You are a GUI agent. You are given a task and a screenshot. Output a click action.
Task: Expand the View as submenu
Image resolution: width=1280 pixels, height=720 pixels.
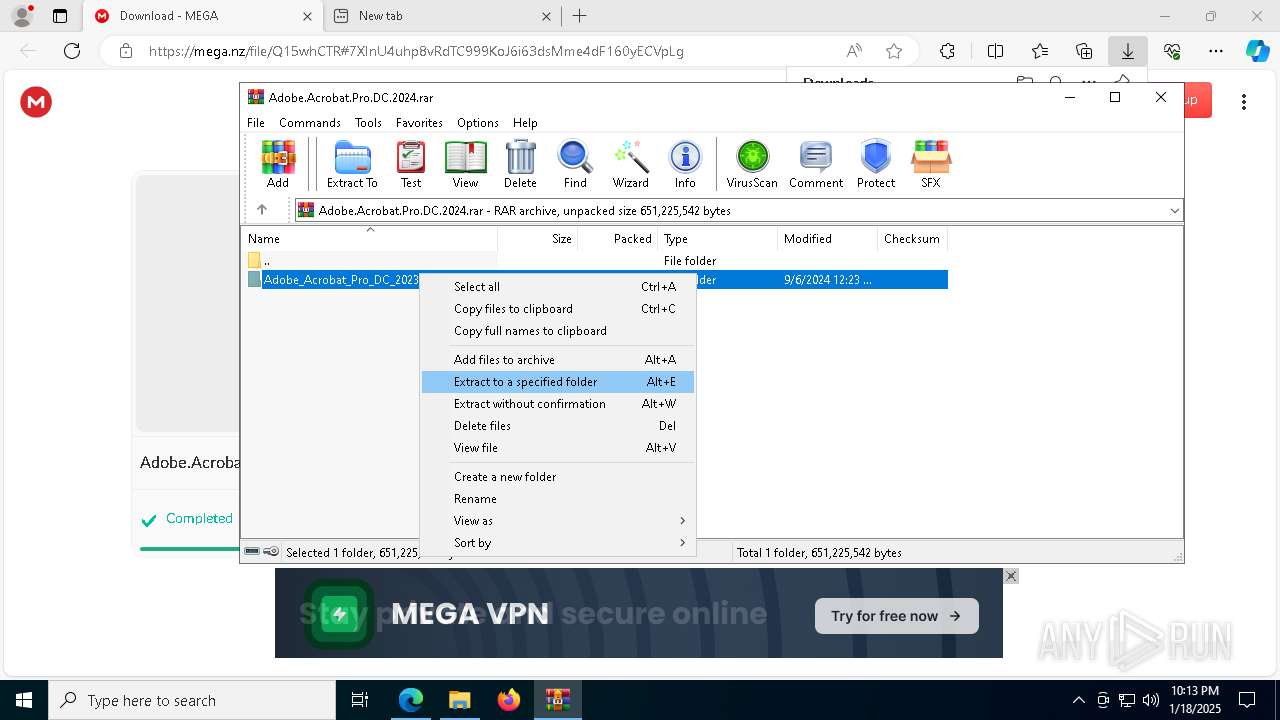coord(557,521)
